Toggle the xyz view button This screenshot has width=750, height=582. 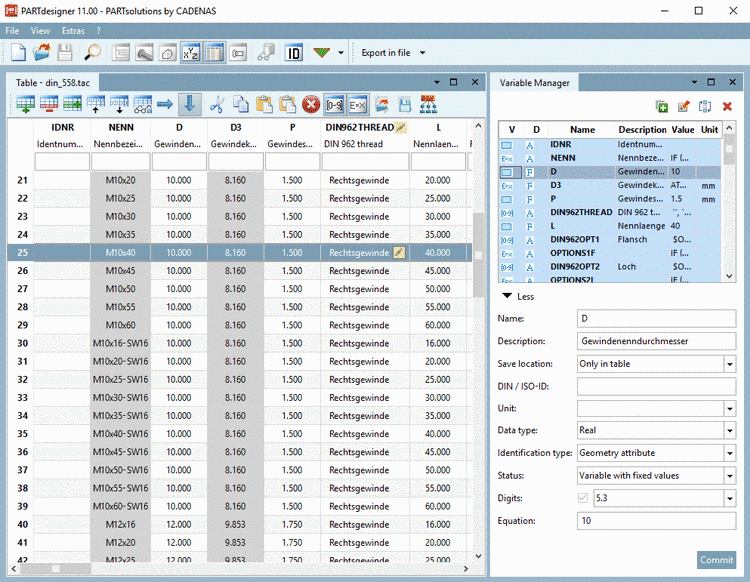[190, 53]
